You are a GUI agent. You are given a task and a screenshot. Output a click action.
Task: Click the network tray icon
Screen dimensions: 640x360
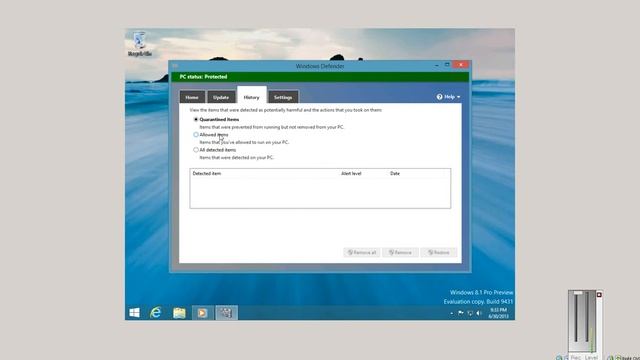tap(470, 313)
